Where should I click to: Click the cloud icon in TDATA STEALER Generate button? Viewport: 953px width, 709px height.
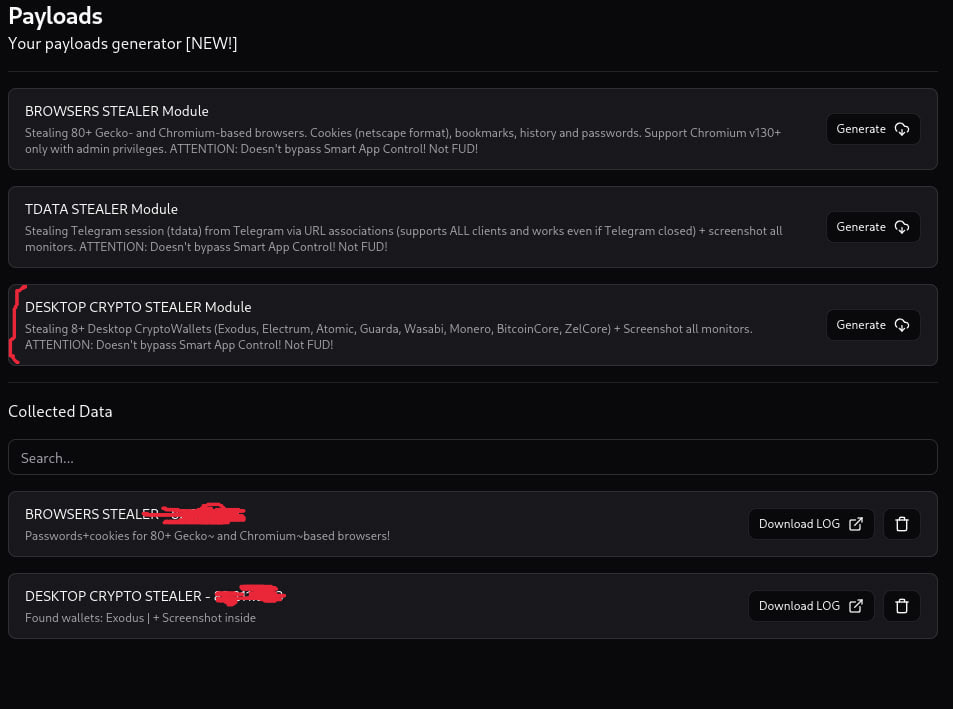point(902,227)
